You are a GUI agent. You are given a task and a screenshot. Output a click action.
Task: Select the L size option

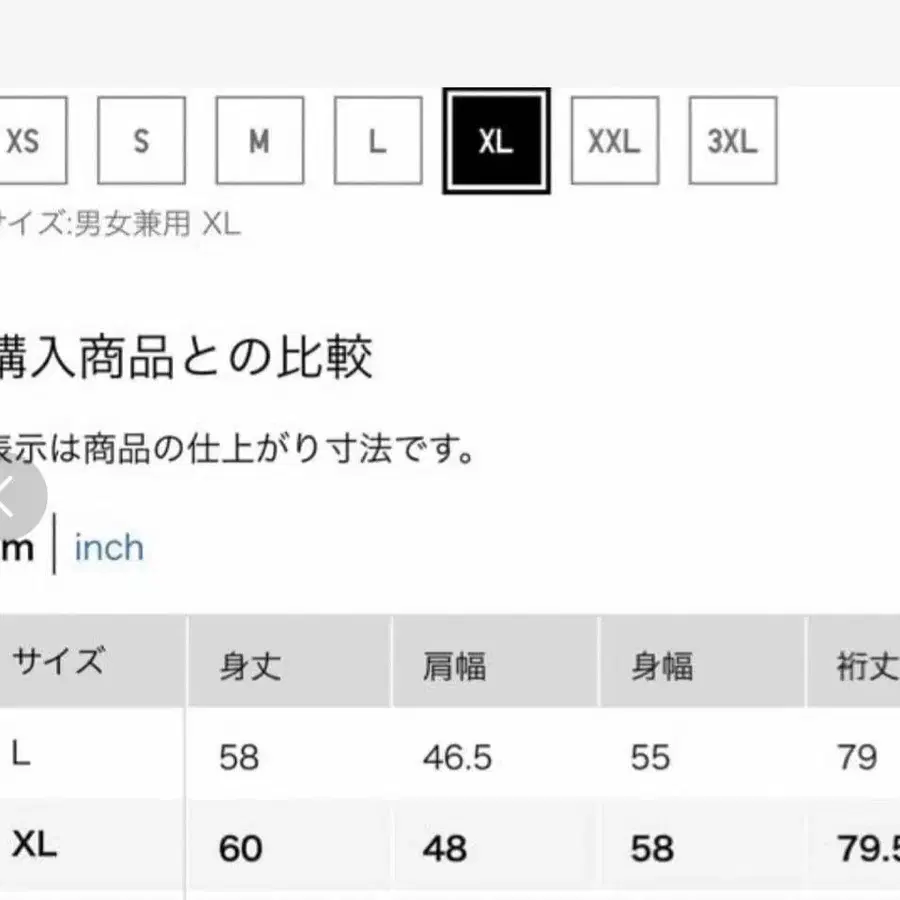377,142
